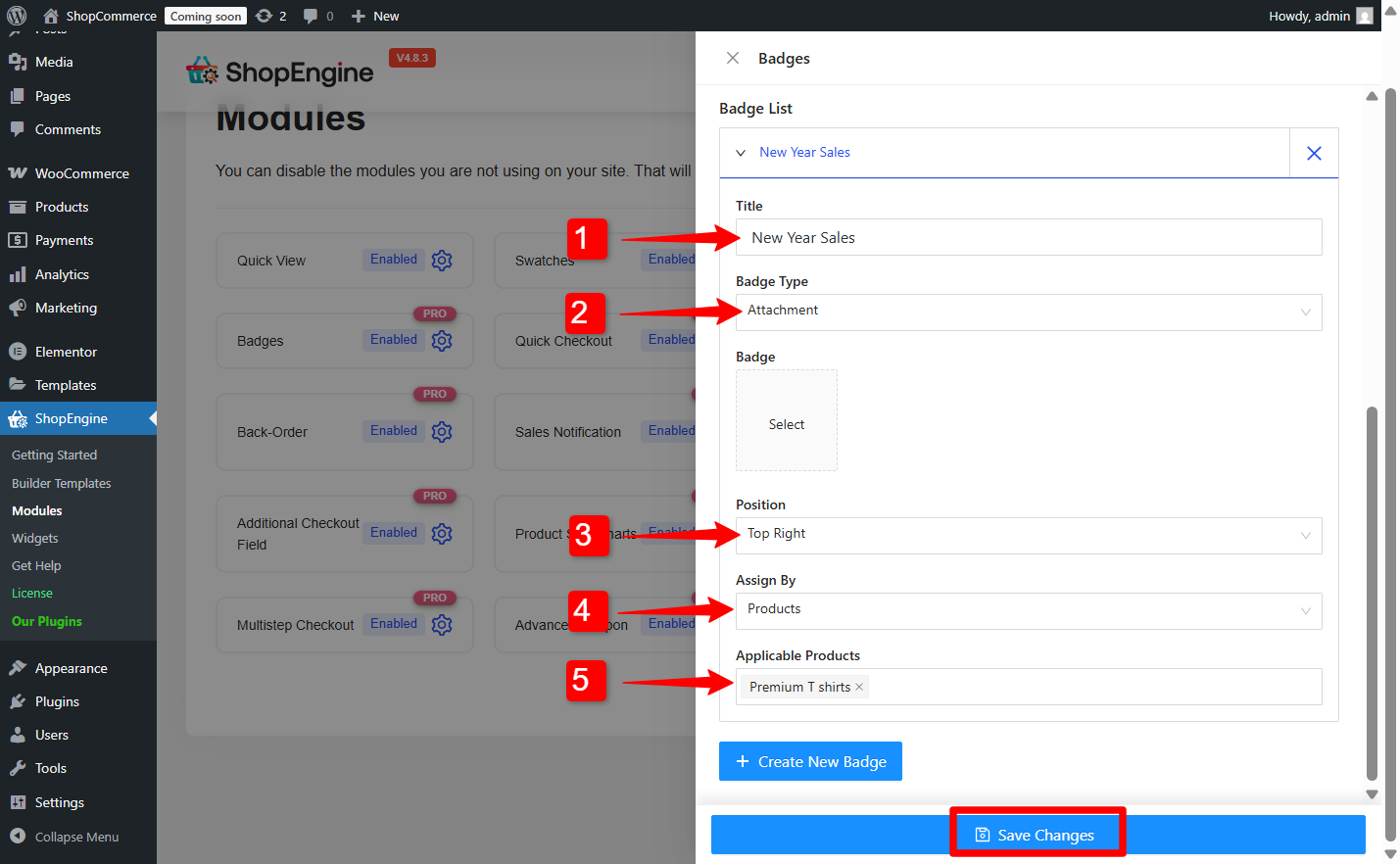The image size is (1400, 864).
Task: Click the Appearance paintbrush icon
Action: click(x=18, y=668)
